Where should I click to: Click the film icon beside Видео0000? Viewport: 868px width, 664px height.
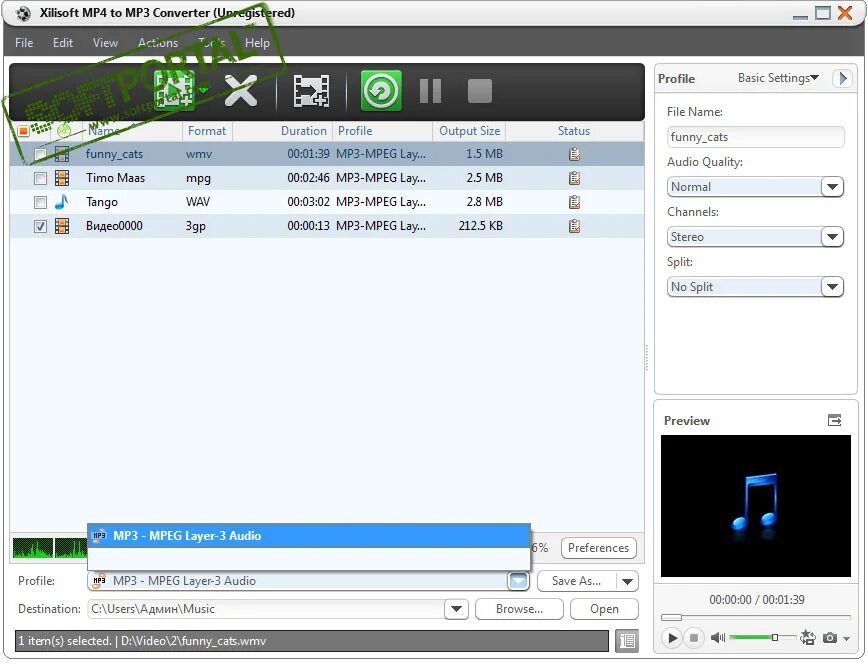point(62,226)
